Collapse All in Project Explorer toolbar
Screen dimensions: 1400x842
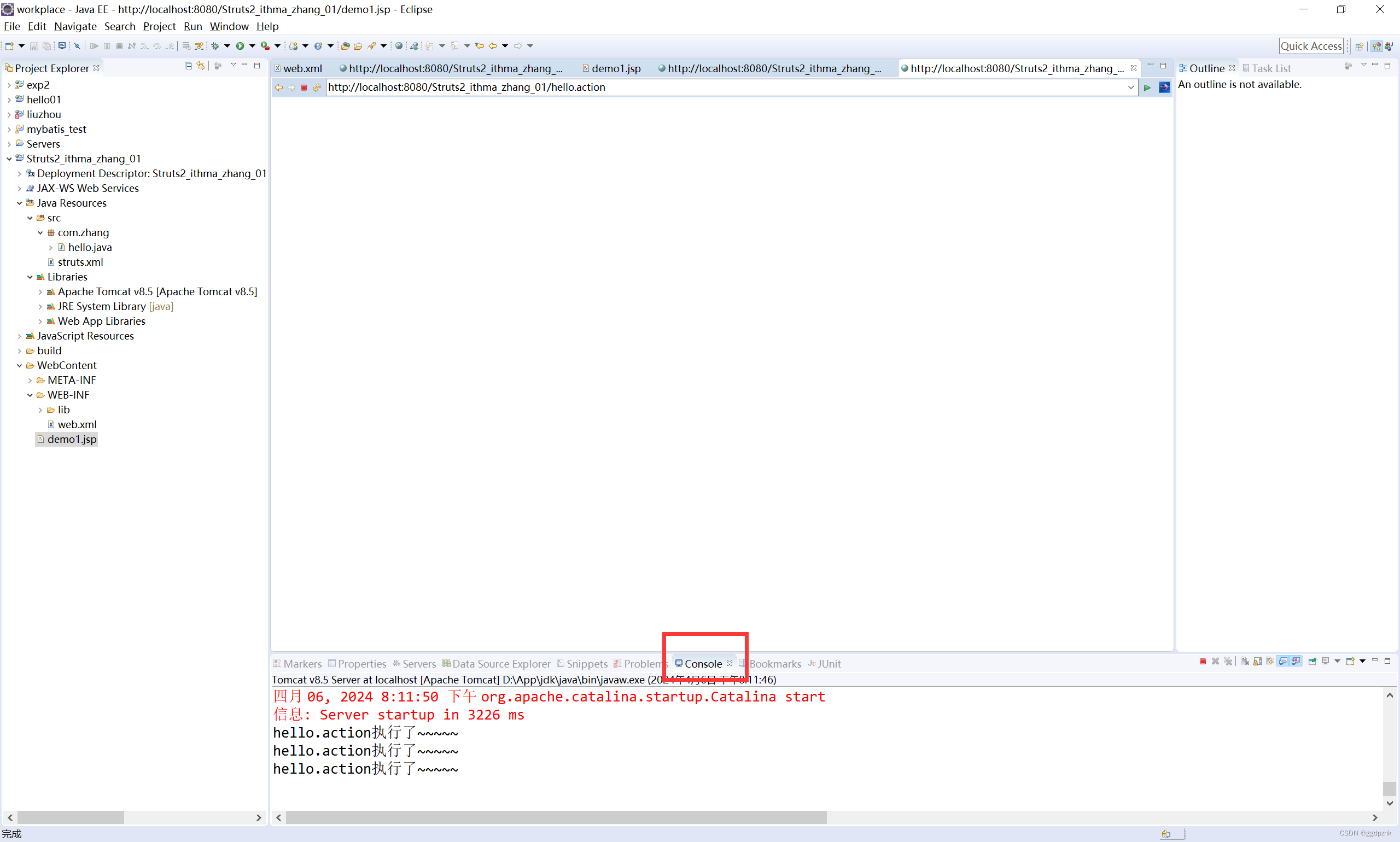189,66
